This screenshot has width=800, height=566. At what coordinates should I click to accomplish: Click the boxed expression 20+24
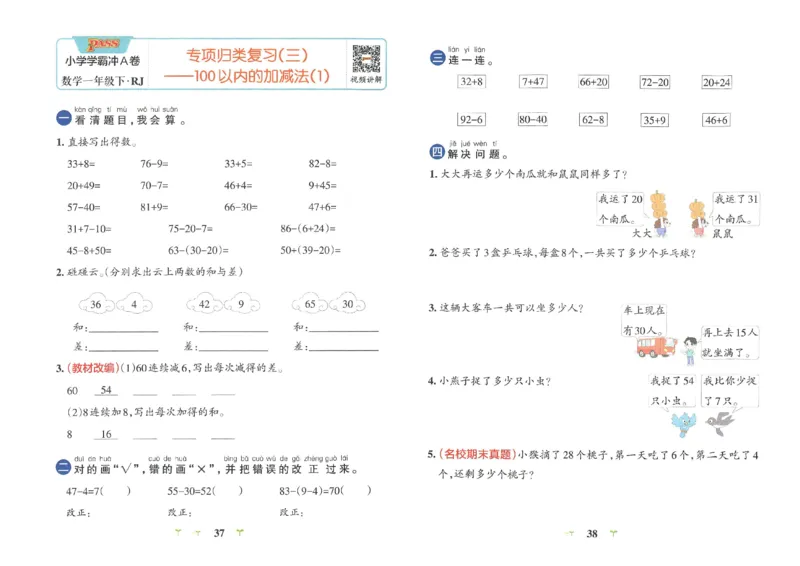716,82
